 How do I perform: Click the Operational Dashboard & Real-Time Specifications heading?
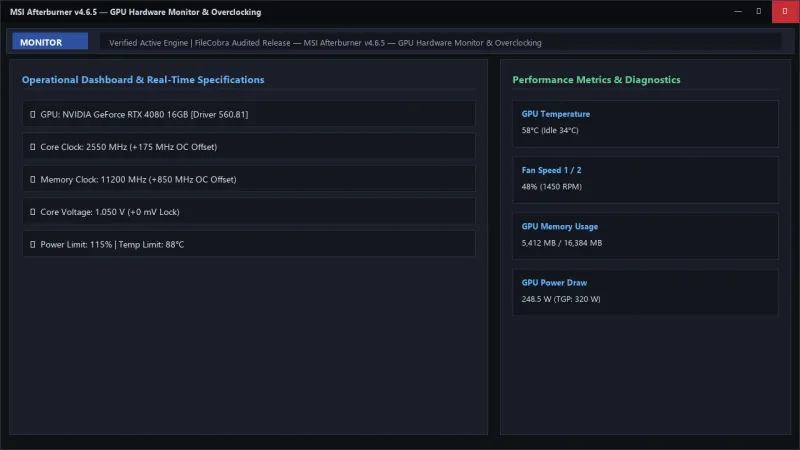[x=143, y=80]
